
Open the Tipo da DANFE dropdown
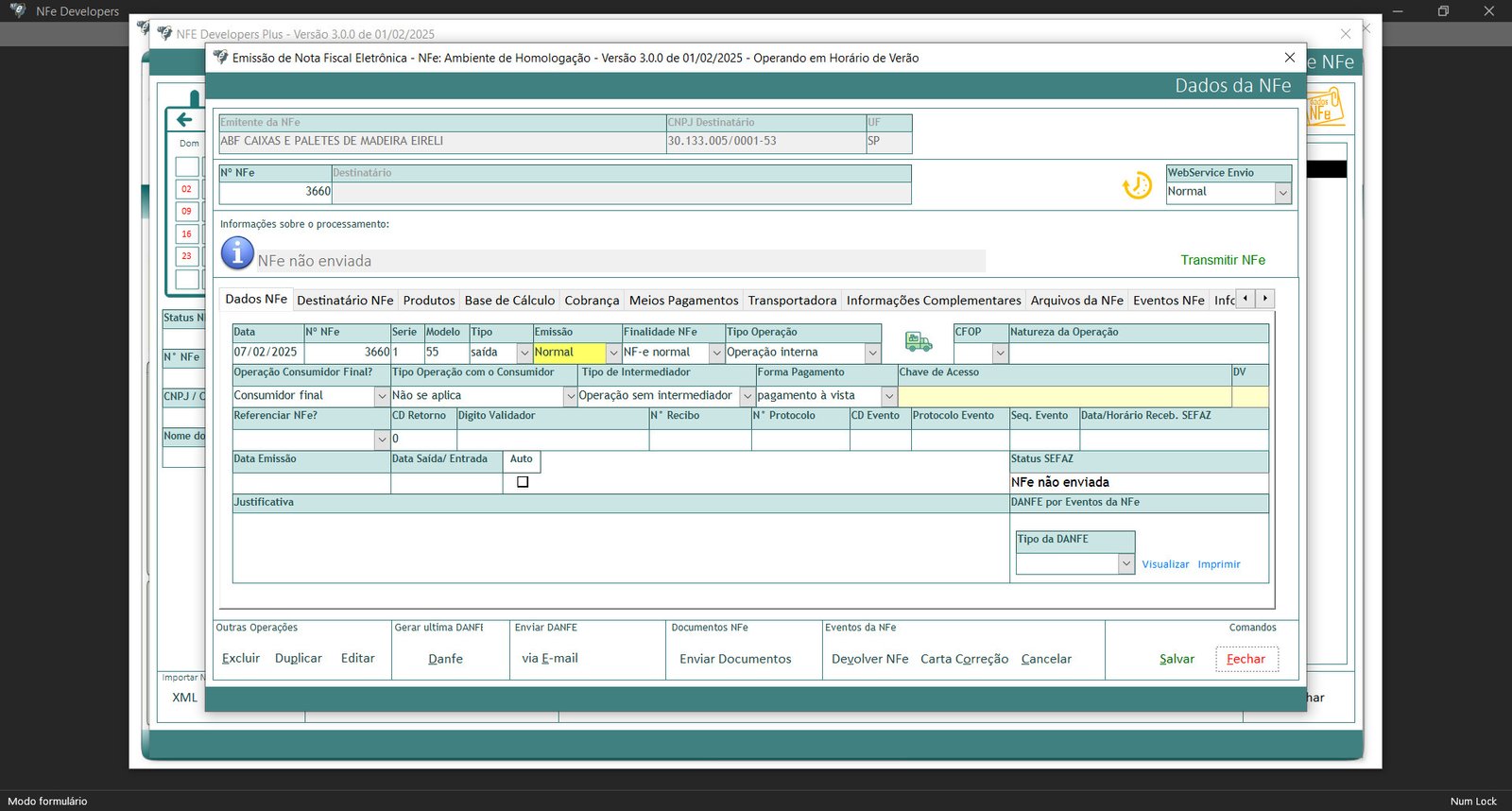pos(1125,564)
